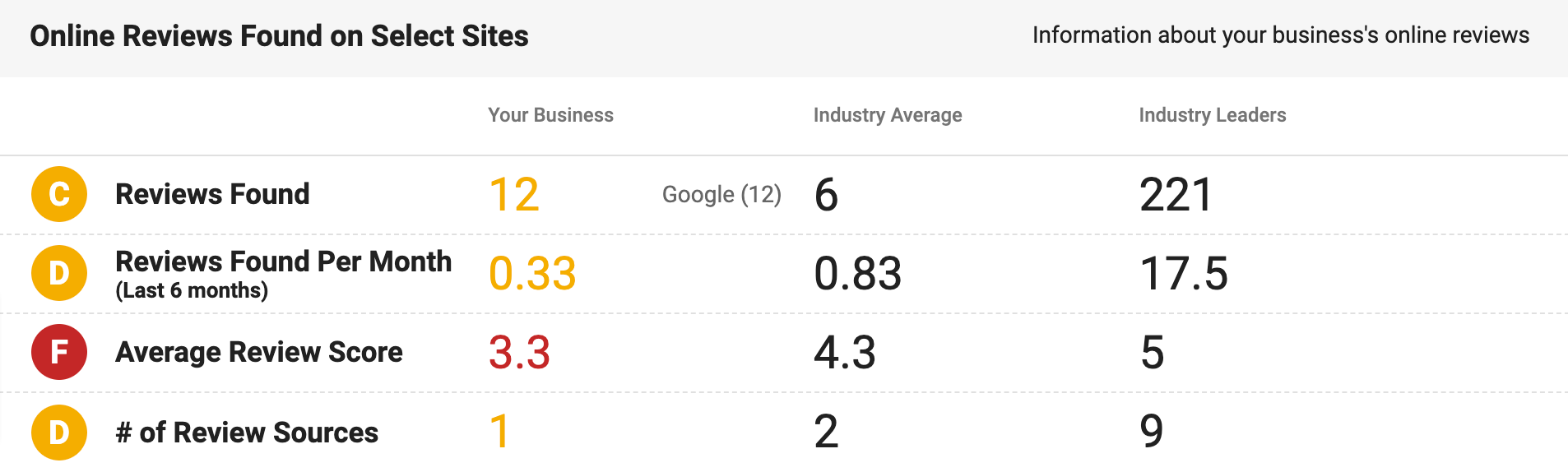Click the Average Review Score label

[x=259, y=352]
